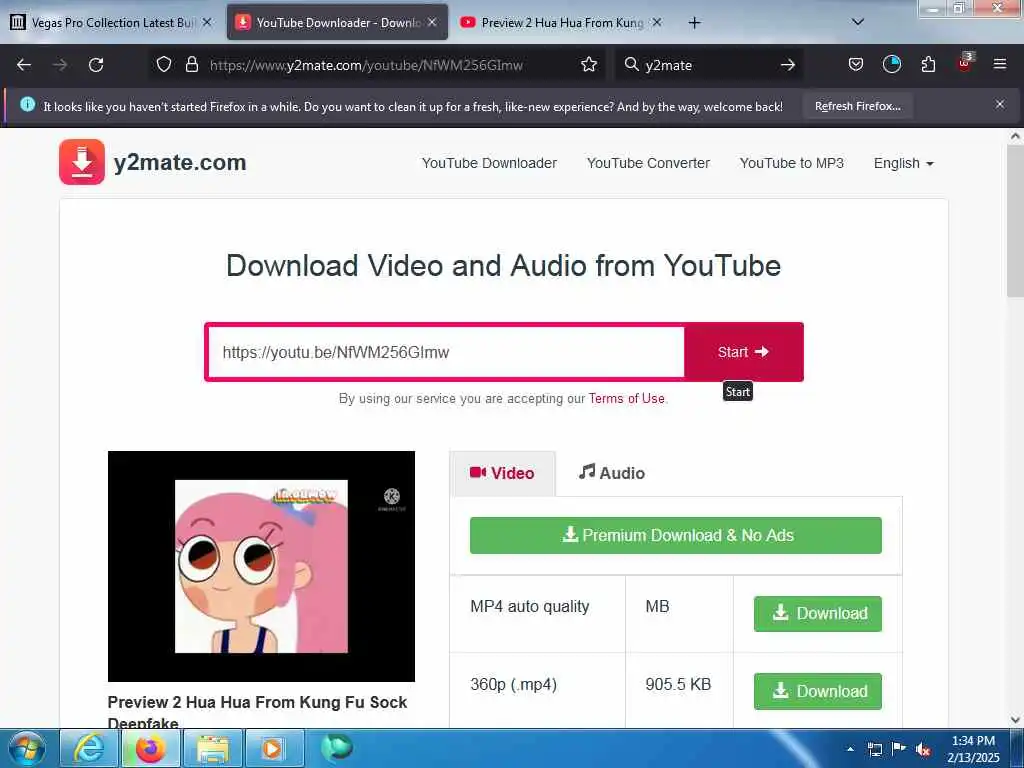Switch to Vegas Pro Collection tab
1024x768 pixels.
[111, 23]
